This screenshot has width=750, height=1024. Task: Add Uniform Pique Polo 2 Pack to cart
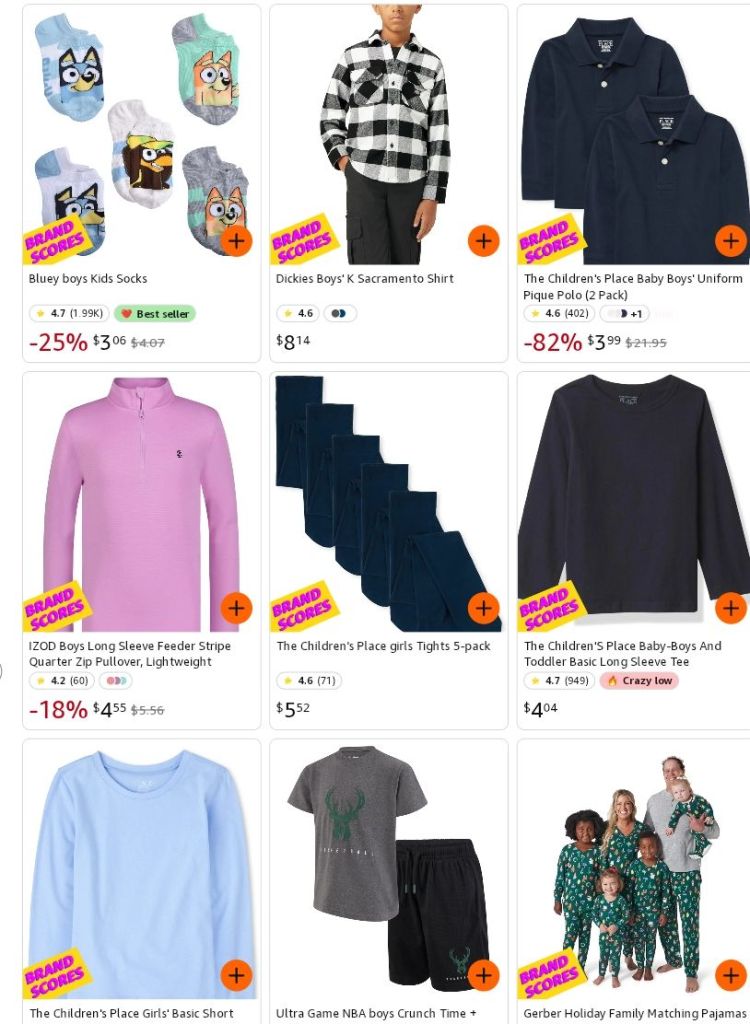[x=731, y=240]
